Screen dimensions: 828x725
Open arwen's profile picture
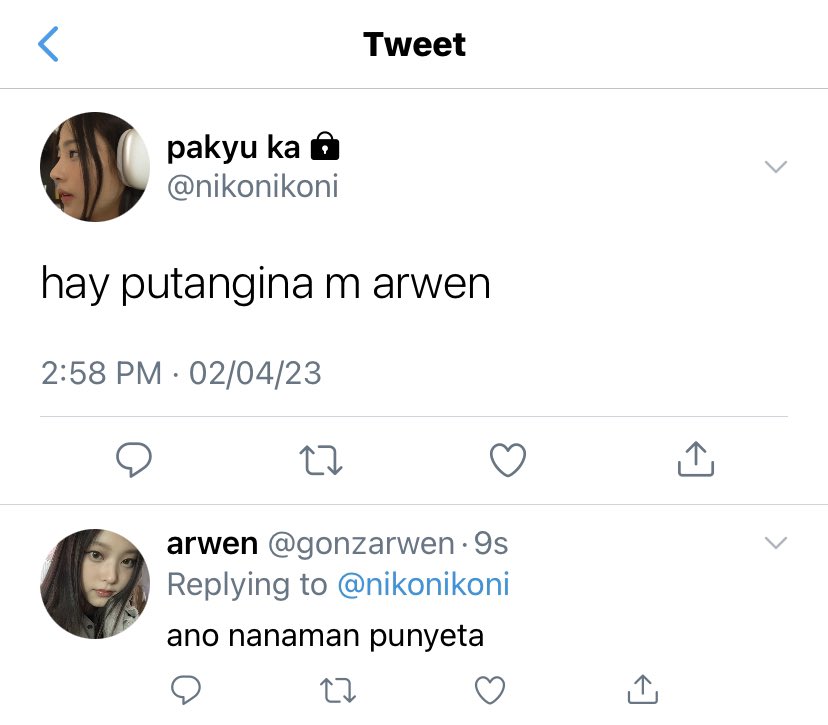coord(95,584)
